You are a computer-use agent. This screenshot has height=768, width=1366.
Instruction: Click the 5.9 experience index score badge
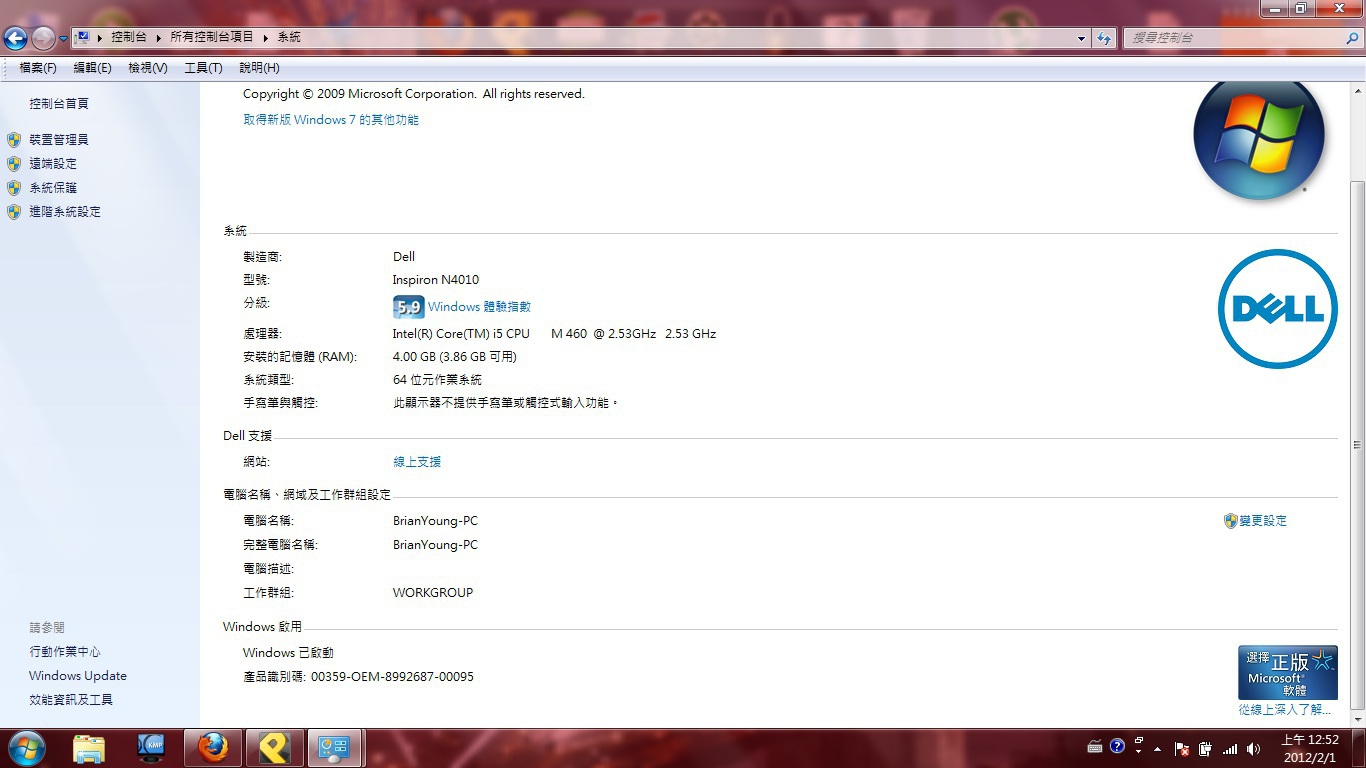(408, 307)
